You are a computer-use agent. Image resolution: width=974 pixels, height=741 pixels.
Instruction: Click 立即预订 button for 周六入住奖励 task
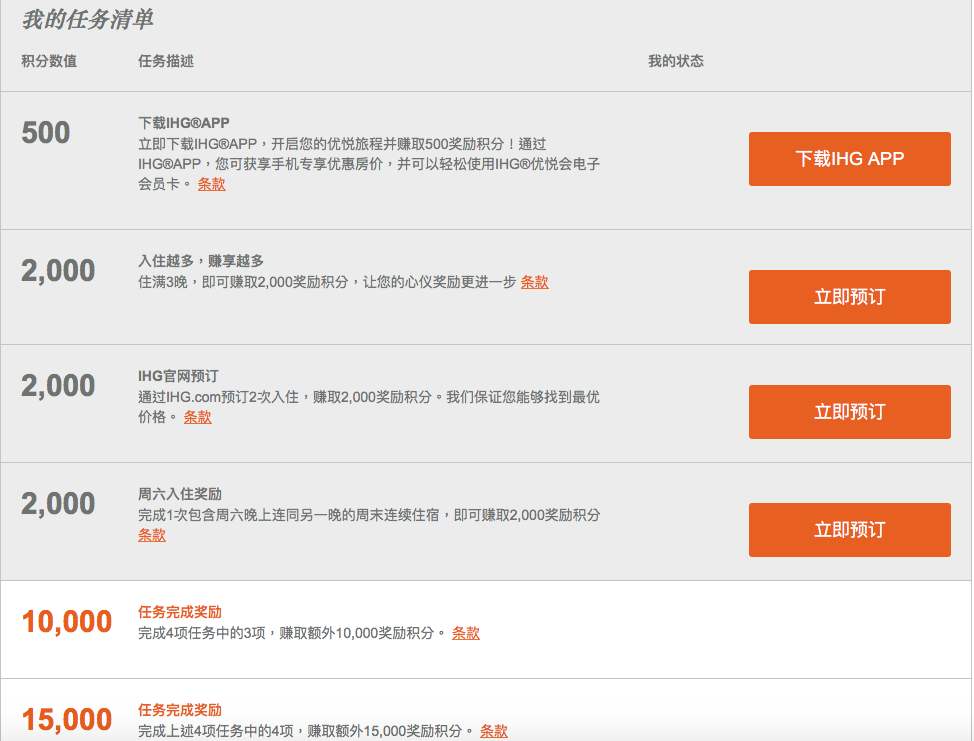pyautogui.click(x=849, y=530)
